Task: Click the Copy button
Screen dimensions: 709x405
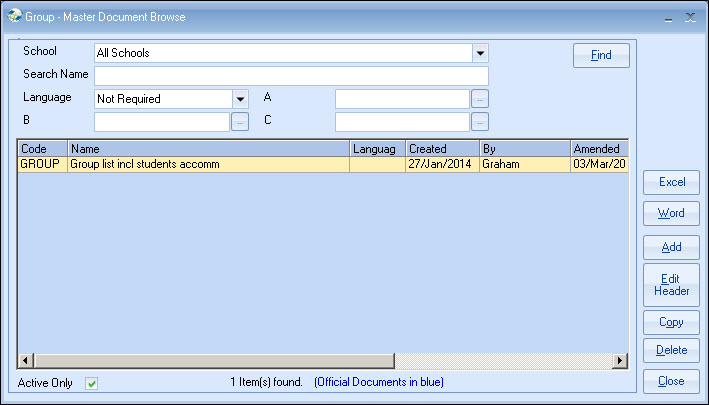Action: (671, 322)
